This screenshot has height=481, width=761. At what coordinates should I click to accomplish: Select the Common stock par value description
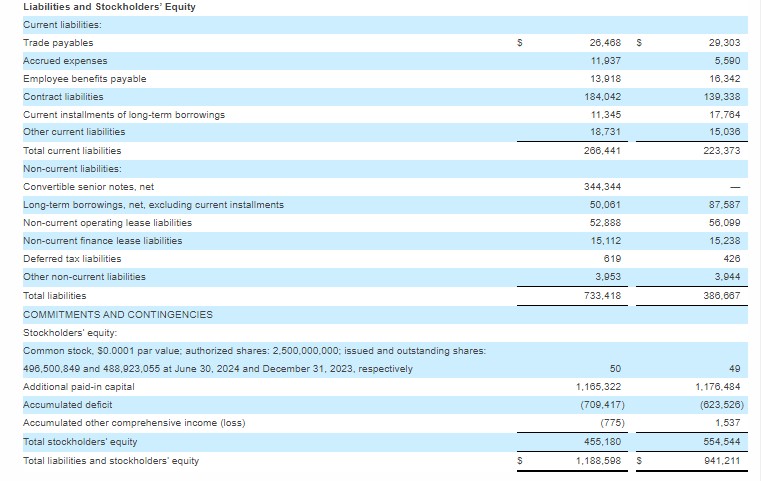pyautogui.click(x=254, y=351)
